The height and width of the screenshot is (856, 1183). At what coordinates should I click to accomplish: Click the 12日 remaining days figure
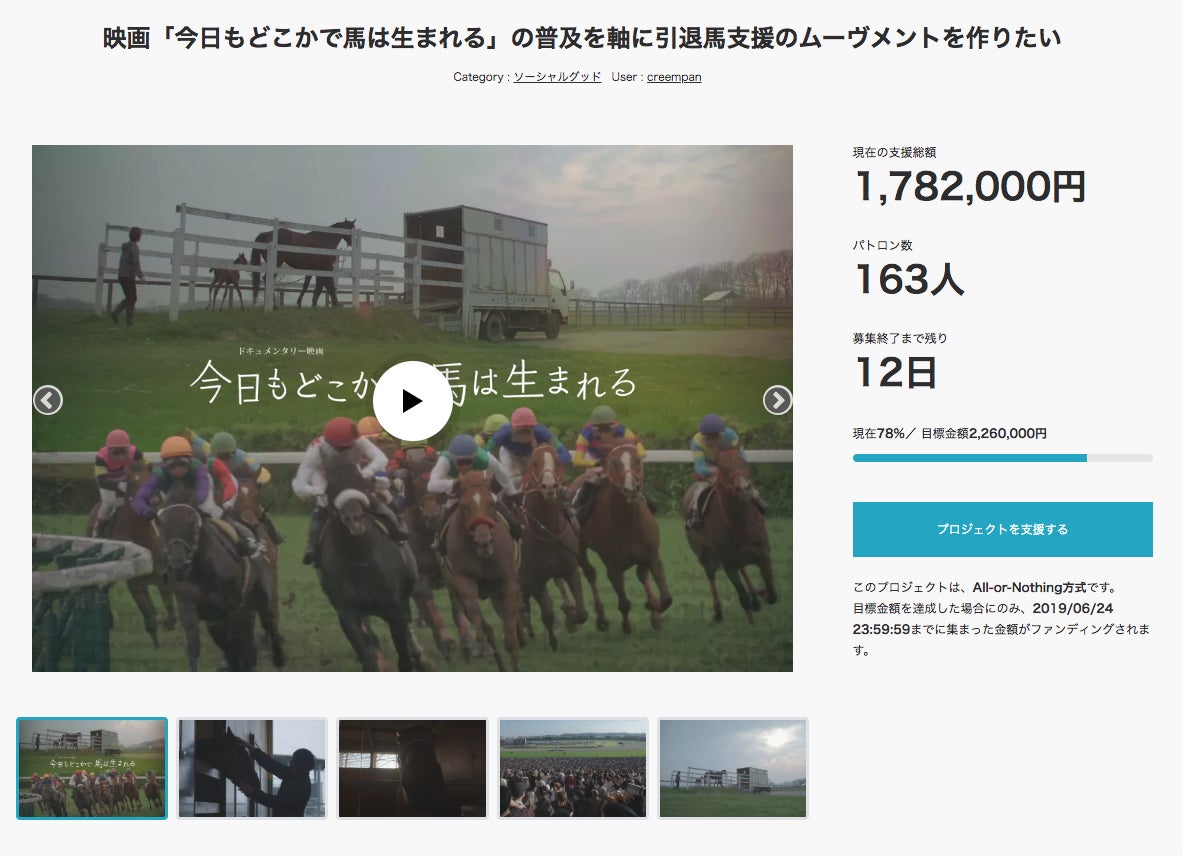coord(896,372)
